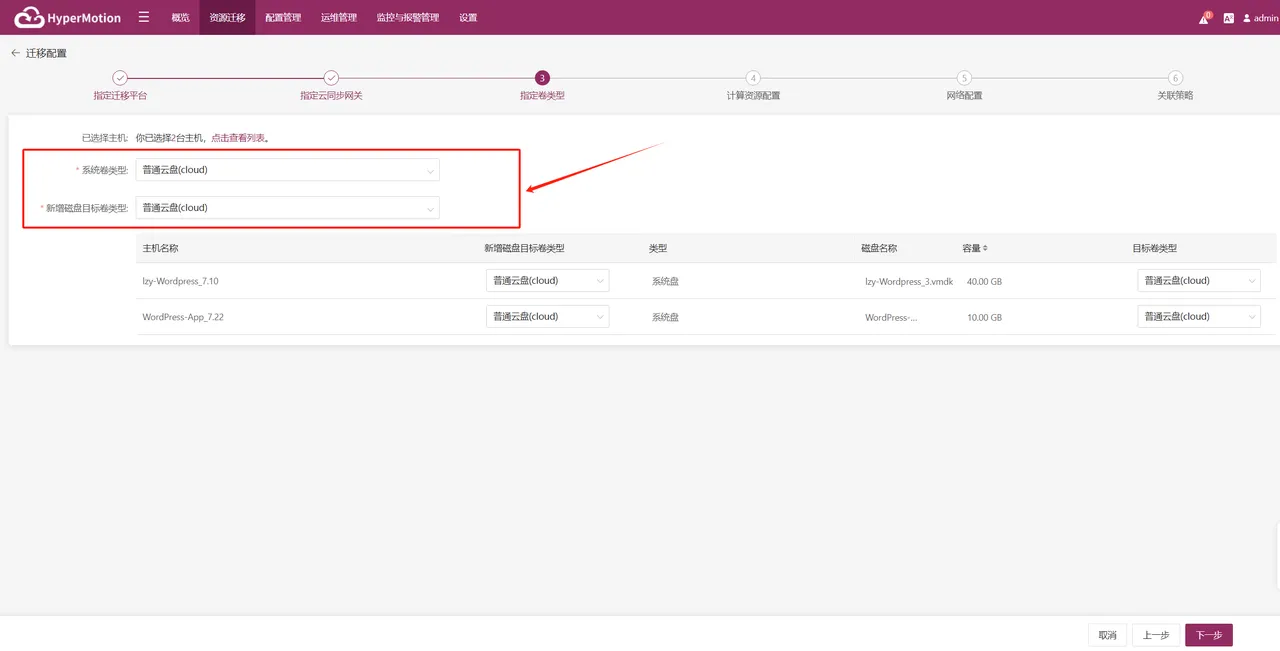
Task: Open the alert bell notifications
Action: (1205, 18)
